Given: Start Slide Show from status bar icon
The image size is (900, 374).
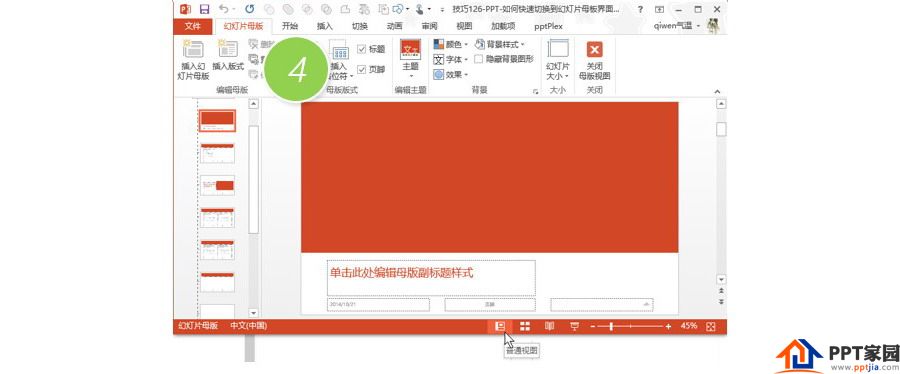Looking at the screenshot, I should point(575,326).
